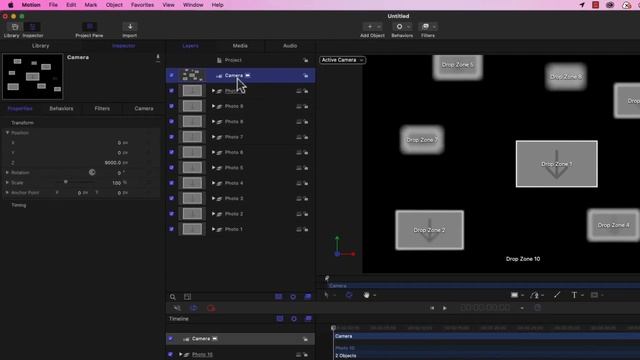This screenshot has height=360, width=640.
Task: Select the Bezier pen tool
Action: coord(535,295)
